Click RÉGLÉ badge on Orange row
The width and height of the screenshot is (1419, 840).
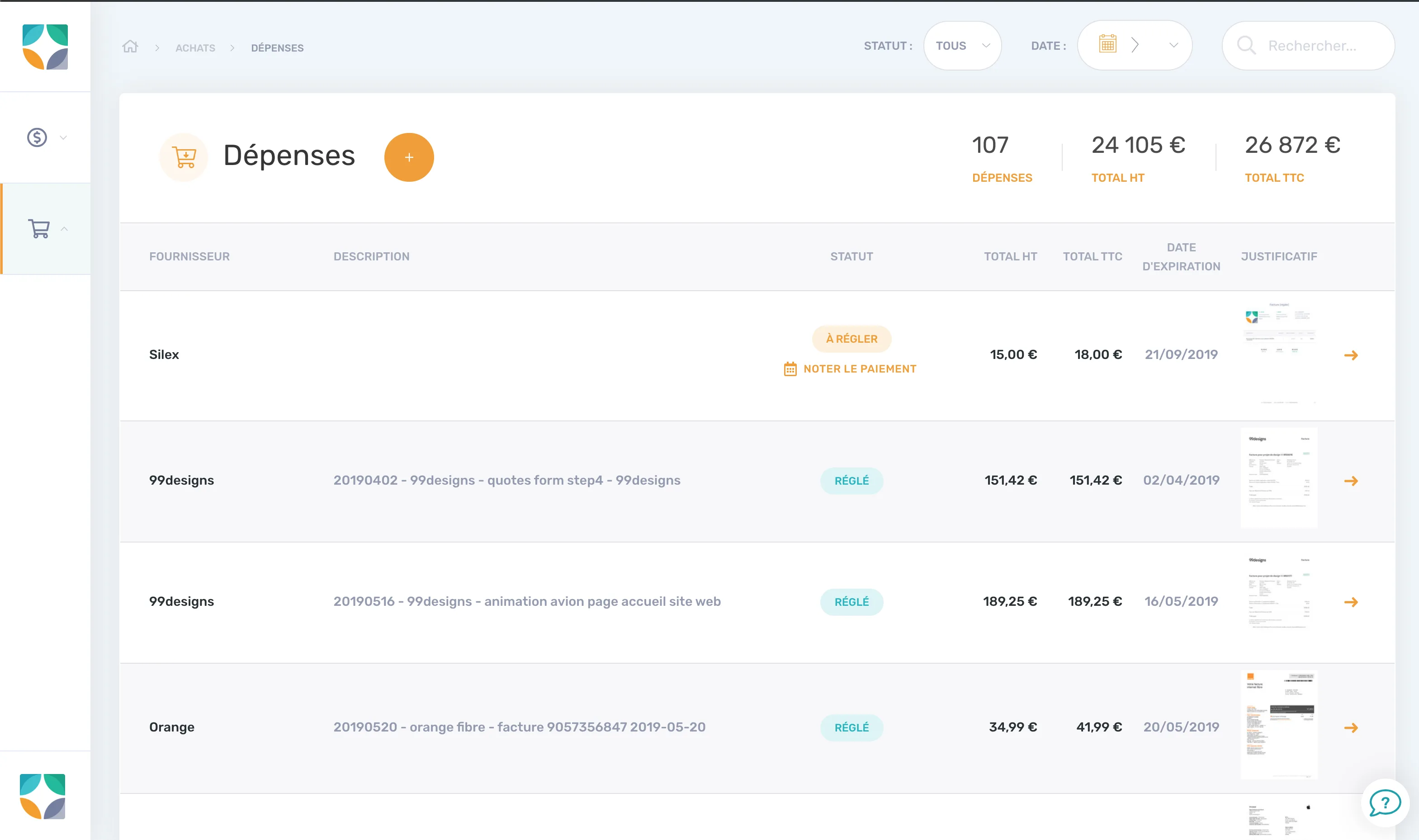(851, 727)
